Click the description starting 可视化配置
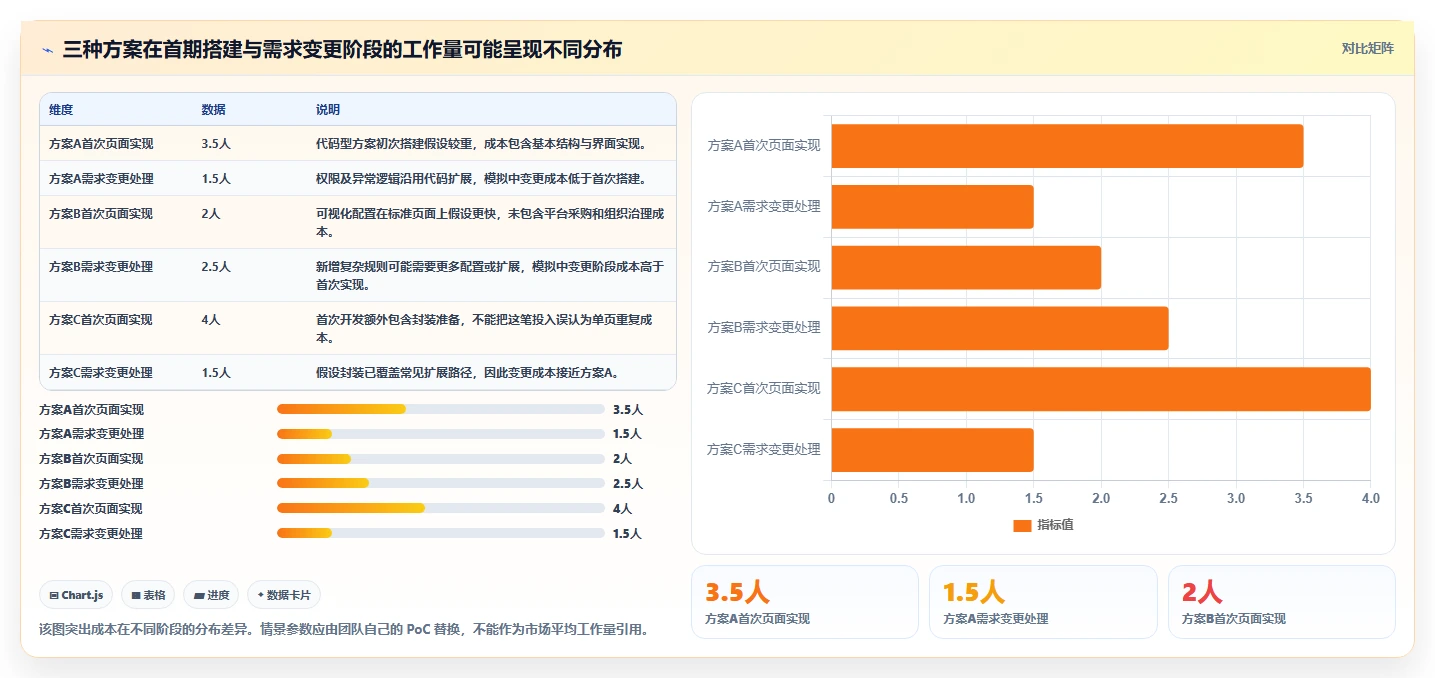The height and width of the screenshot is (678, 1435). 490,222
